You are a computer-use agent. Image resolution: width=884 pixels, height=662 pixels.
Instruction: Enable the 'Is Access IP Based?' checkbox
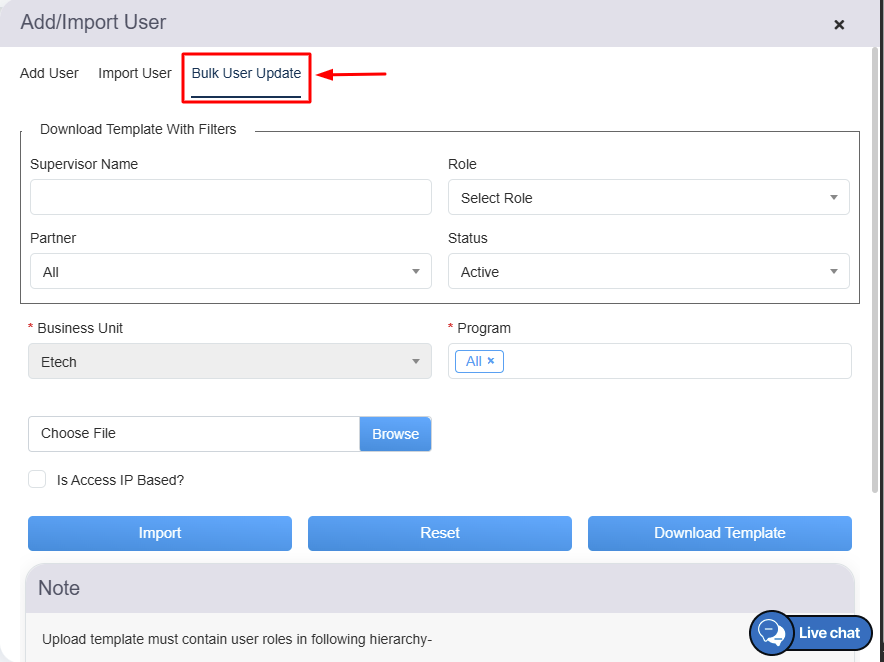tap(38, 479)
